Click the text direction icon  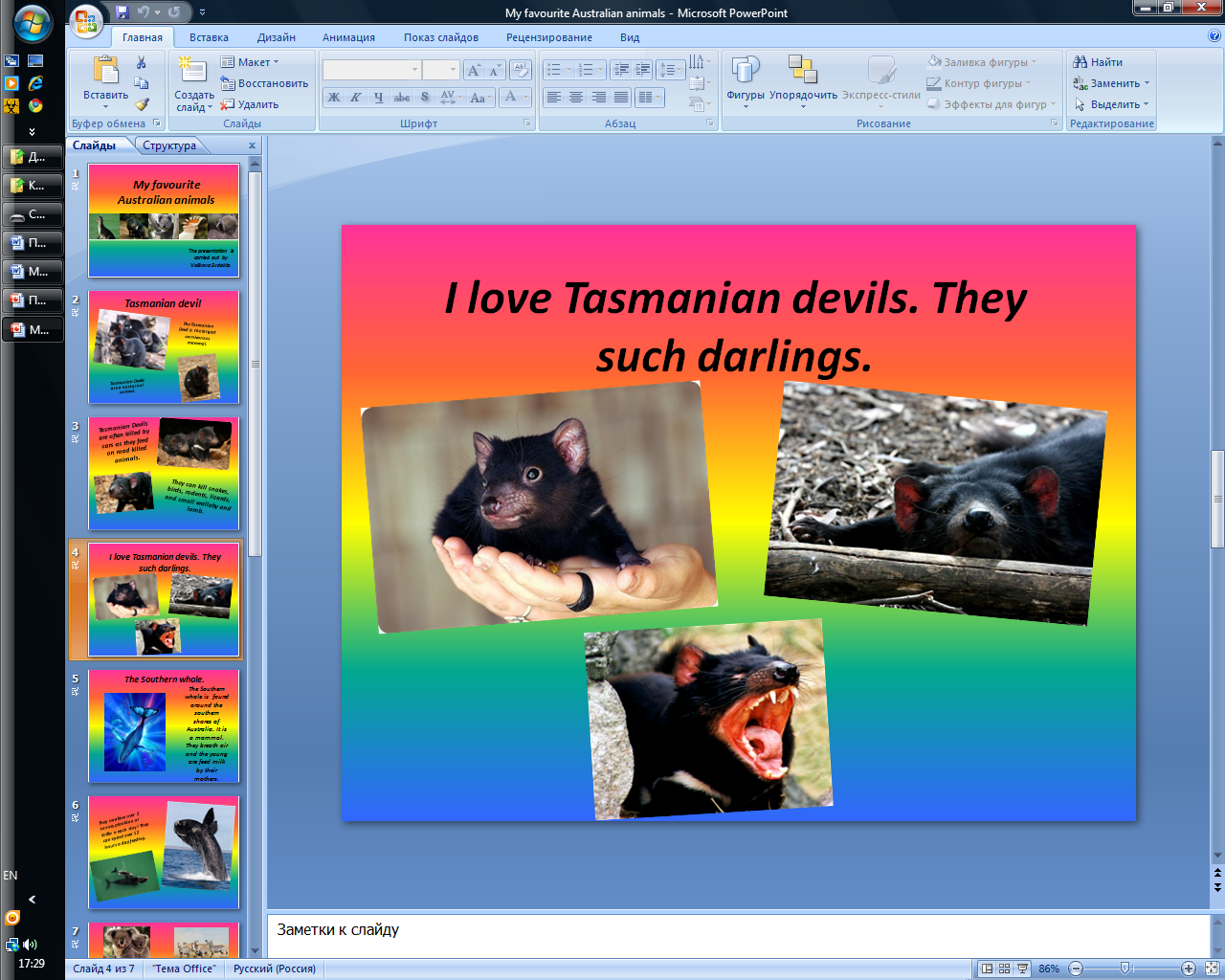tap(700, 62)
